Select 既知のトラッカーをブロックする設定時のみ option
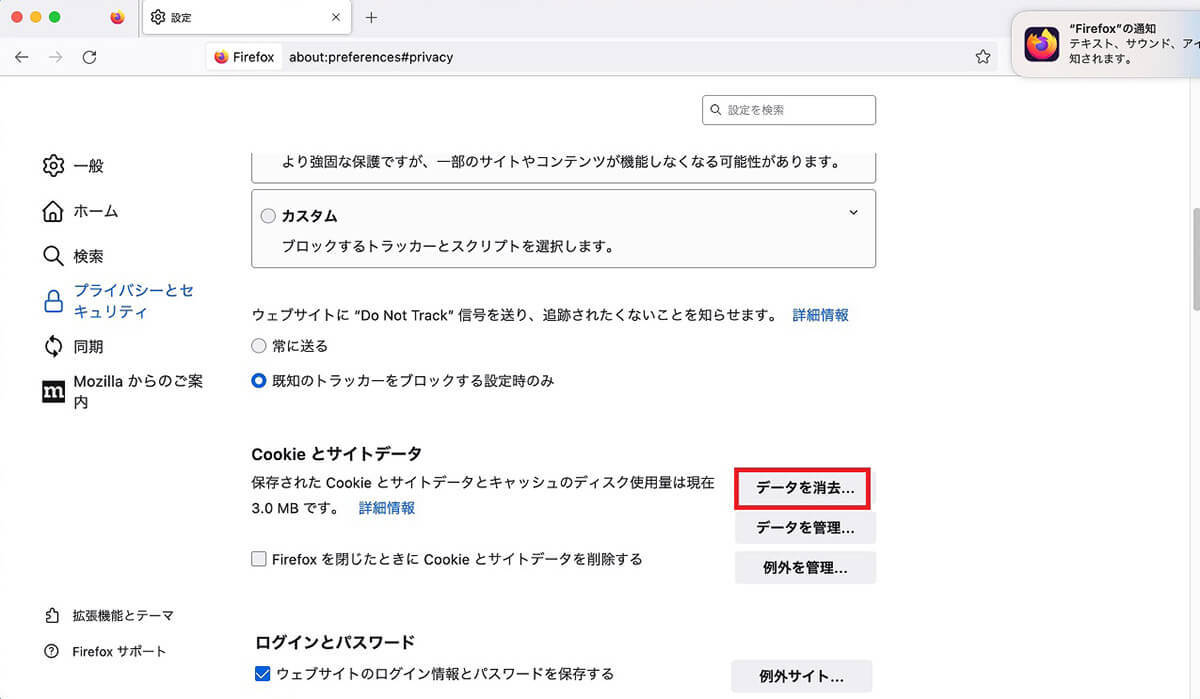The image size is (1200, 699). (x=259, y=381)
